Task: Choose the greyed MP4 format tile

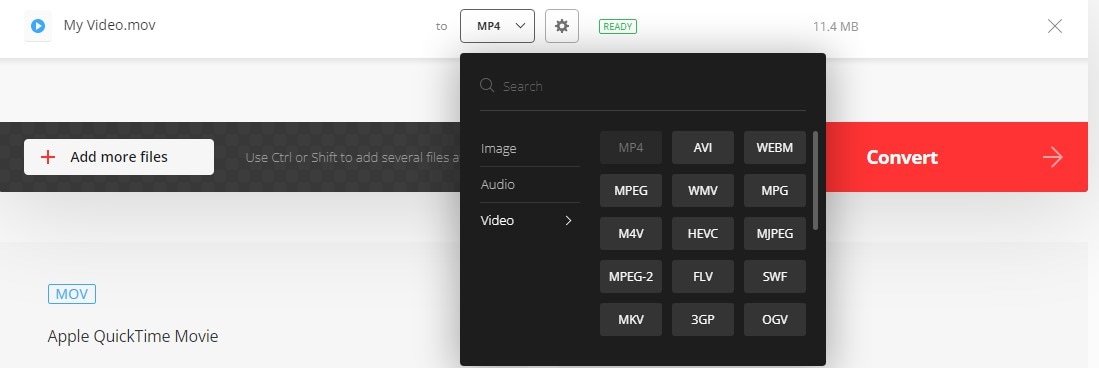Action: point(631,147)
